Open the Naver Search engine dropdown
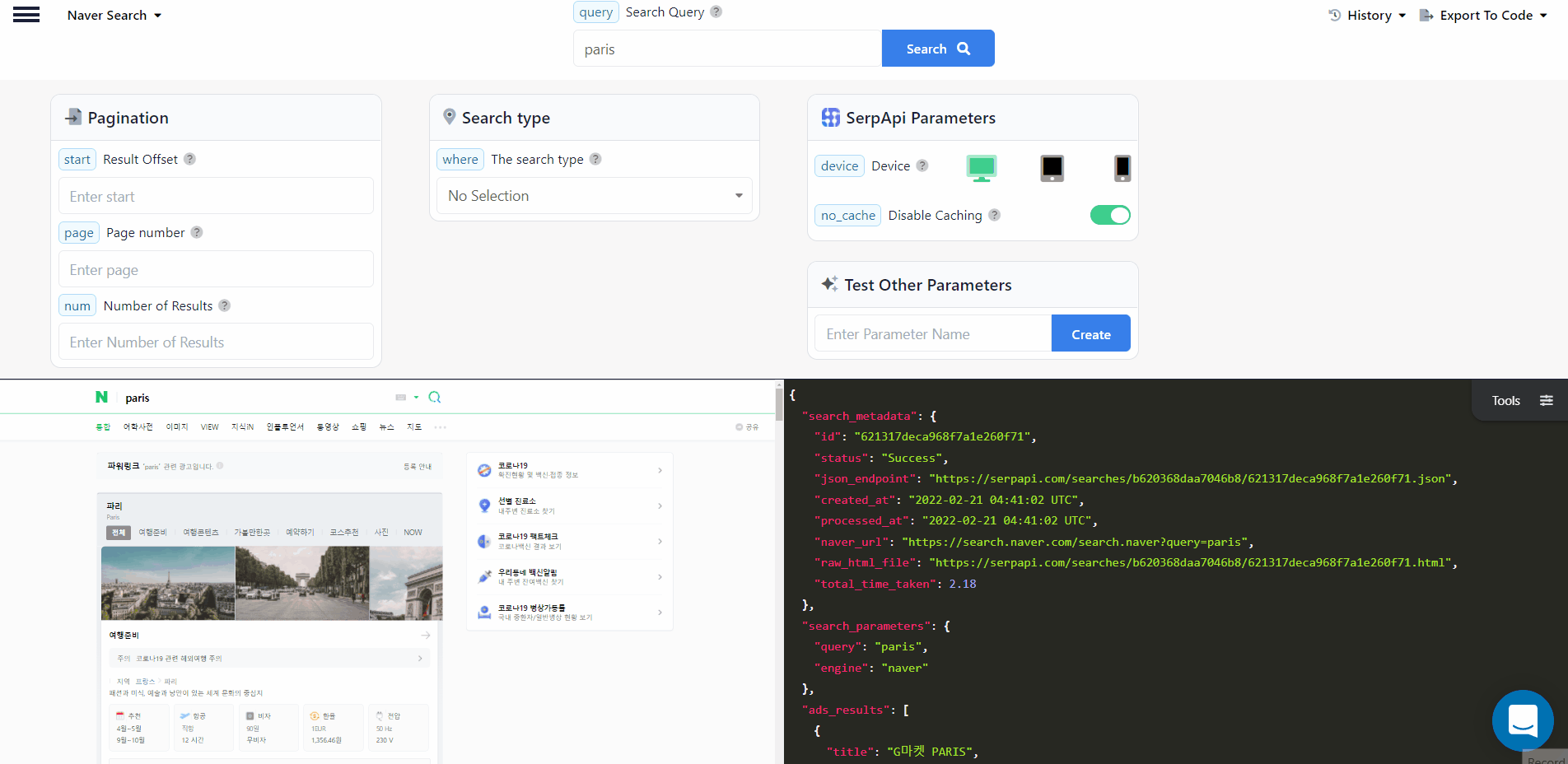The image size is (1568, 764). (x=114, y=15)
